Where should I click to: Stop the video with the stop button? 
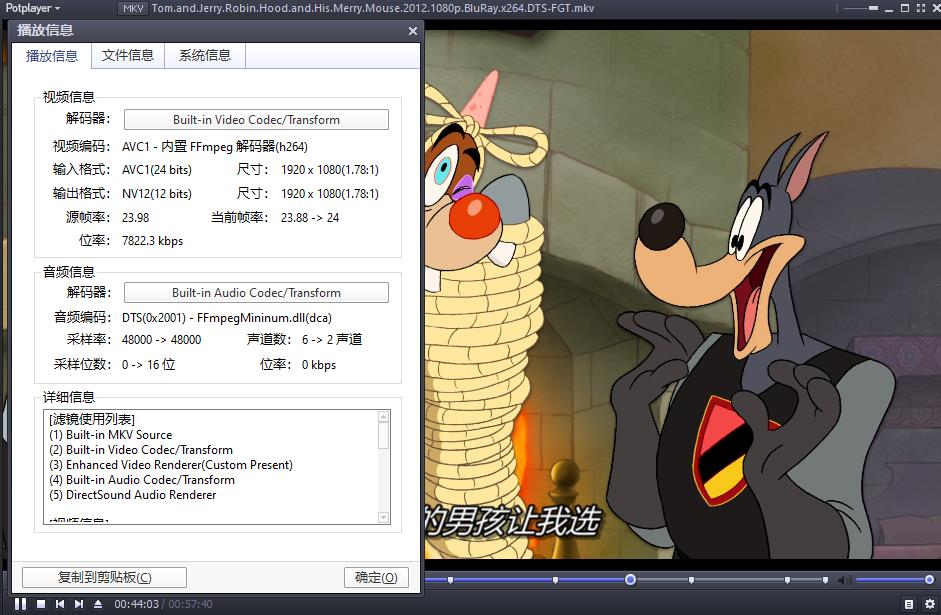(x=41, y=604)
